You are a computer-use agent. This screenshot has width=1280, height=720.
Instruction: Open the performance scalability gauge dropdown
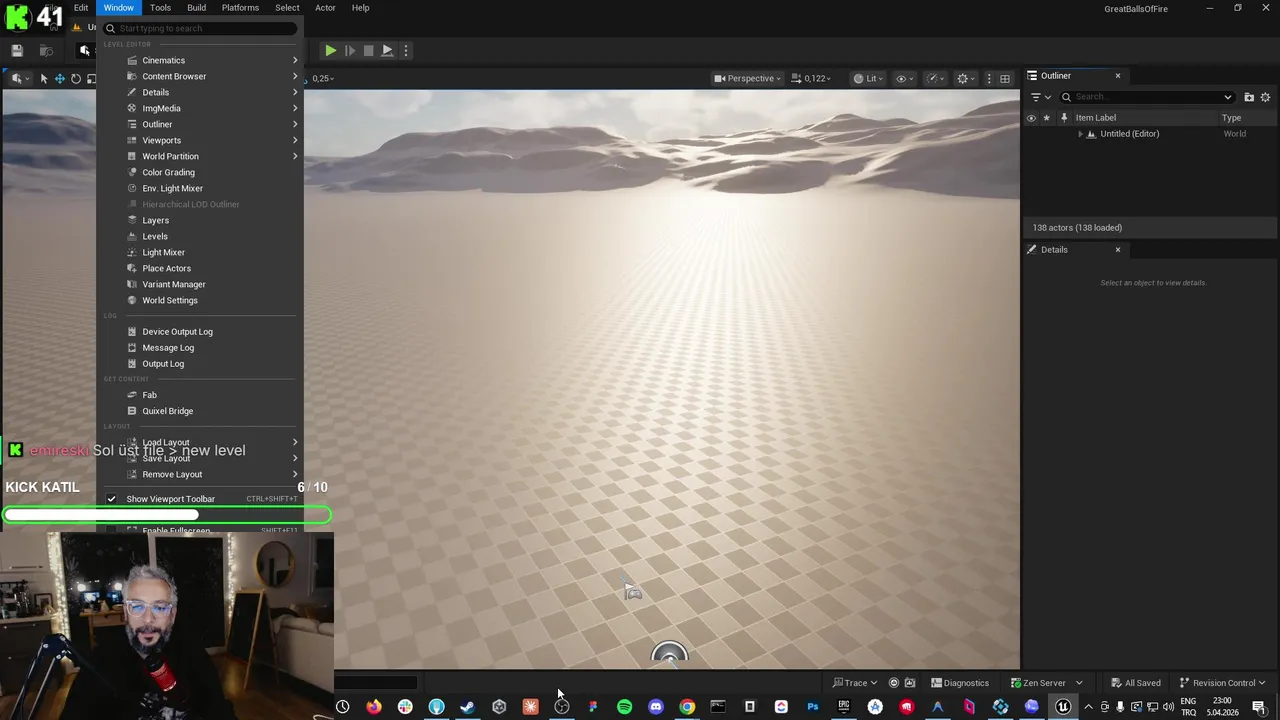coord(935,78)
